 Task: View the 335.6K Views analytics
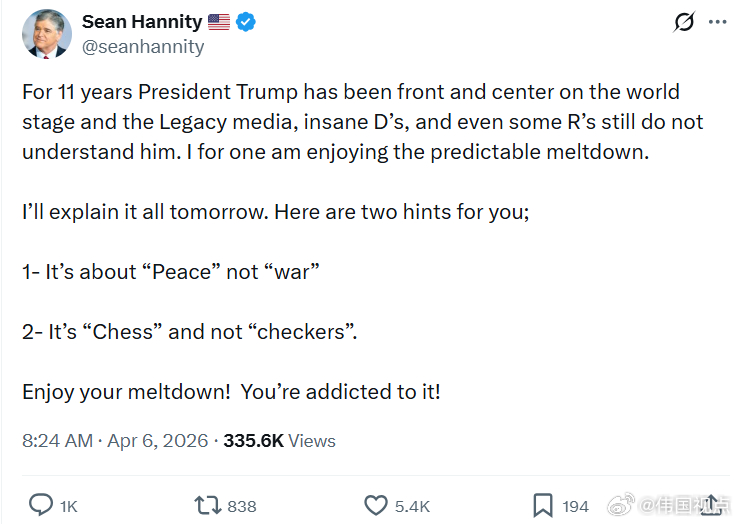click(279, 441)
